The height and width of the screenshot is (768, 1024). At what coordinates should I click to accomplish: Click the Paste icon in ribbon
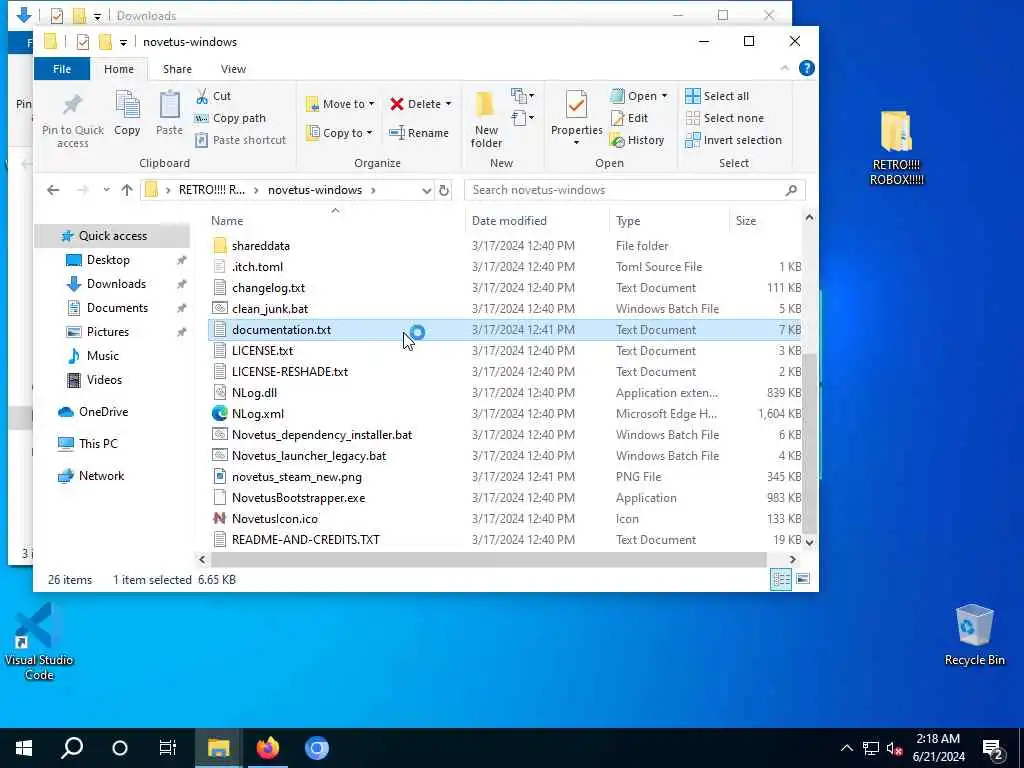(x=170, y=105)
